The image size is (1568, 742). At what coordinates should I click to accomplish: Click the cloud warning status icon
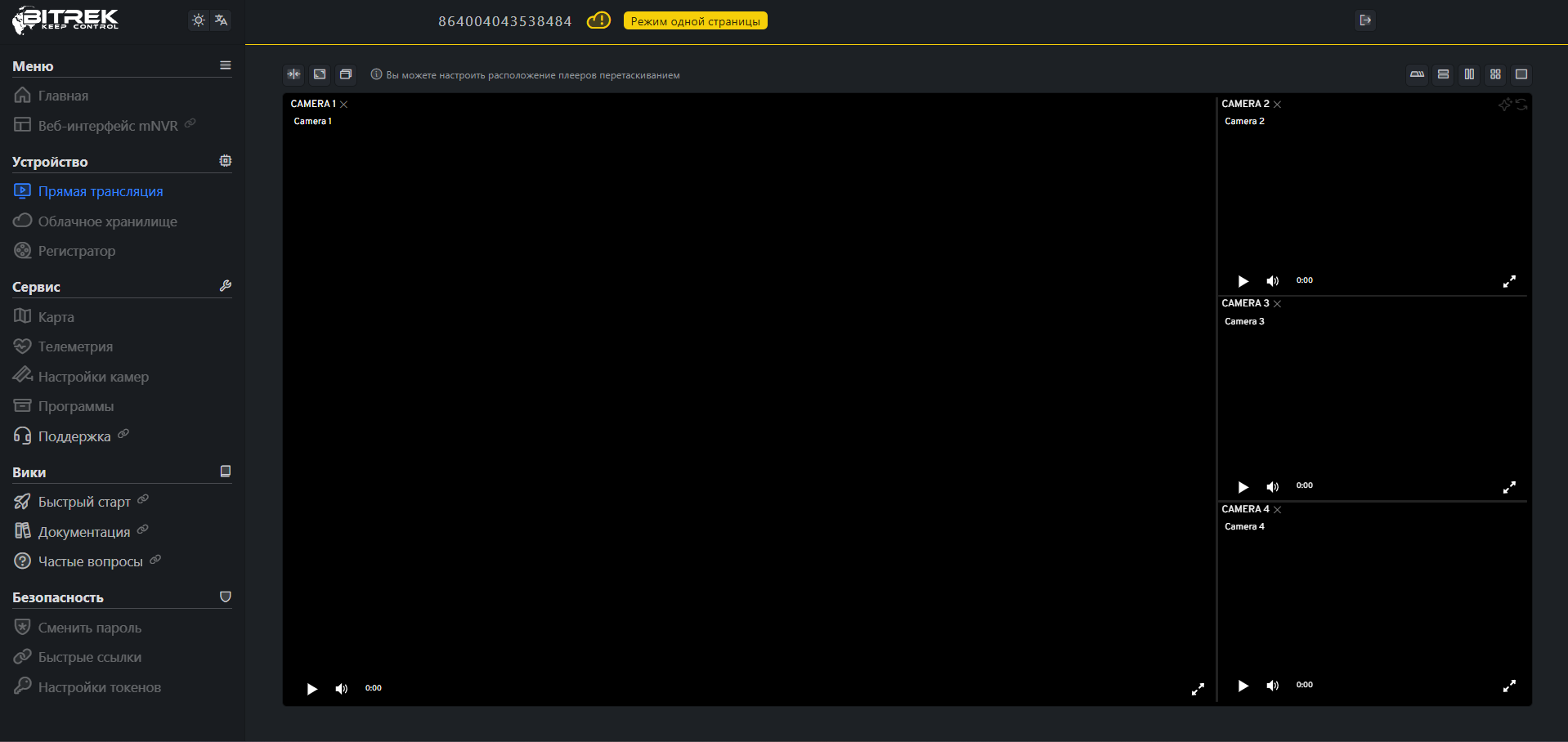[598, 20]
